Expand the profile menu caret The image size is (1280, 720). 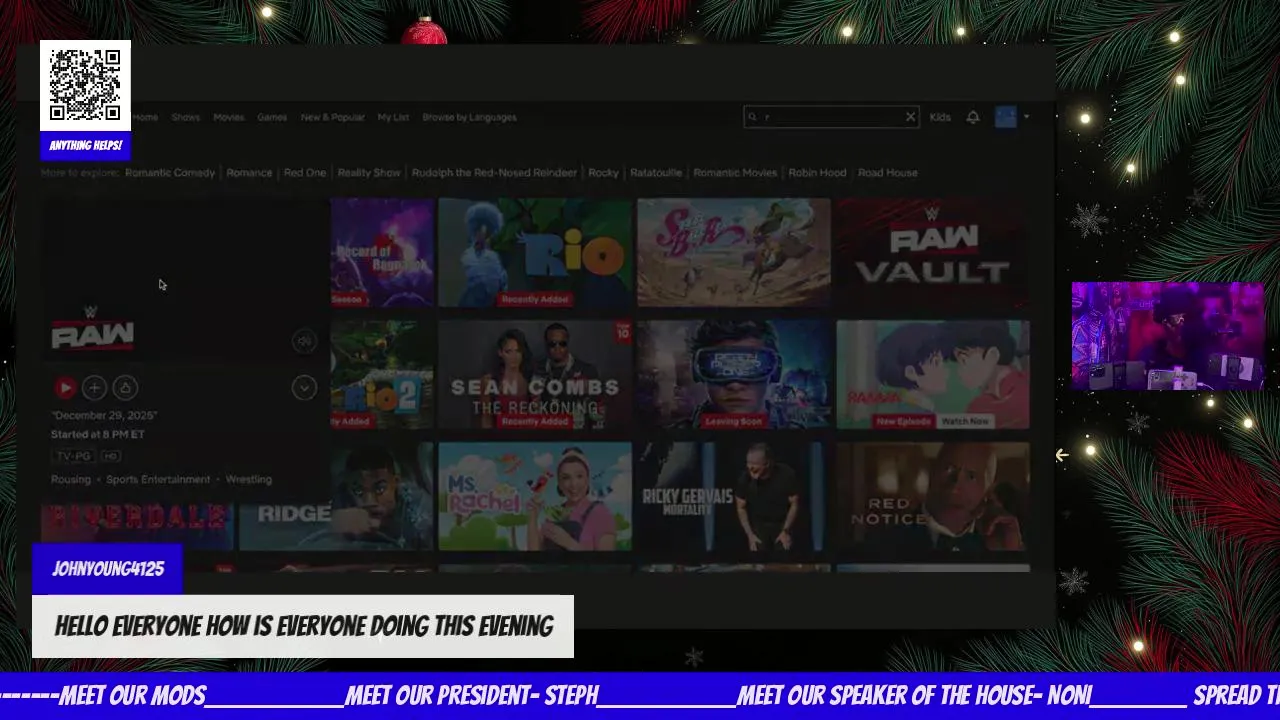1026,117
